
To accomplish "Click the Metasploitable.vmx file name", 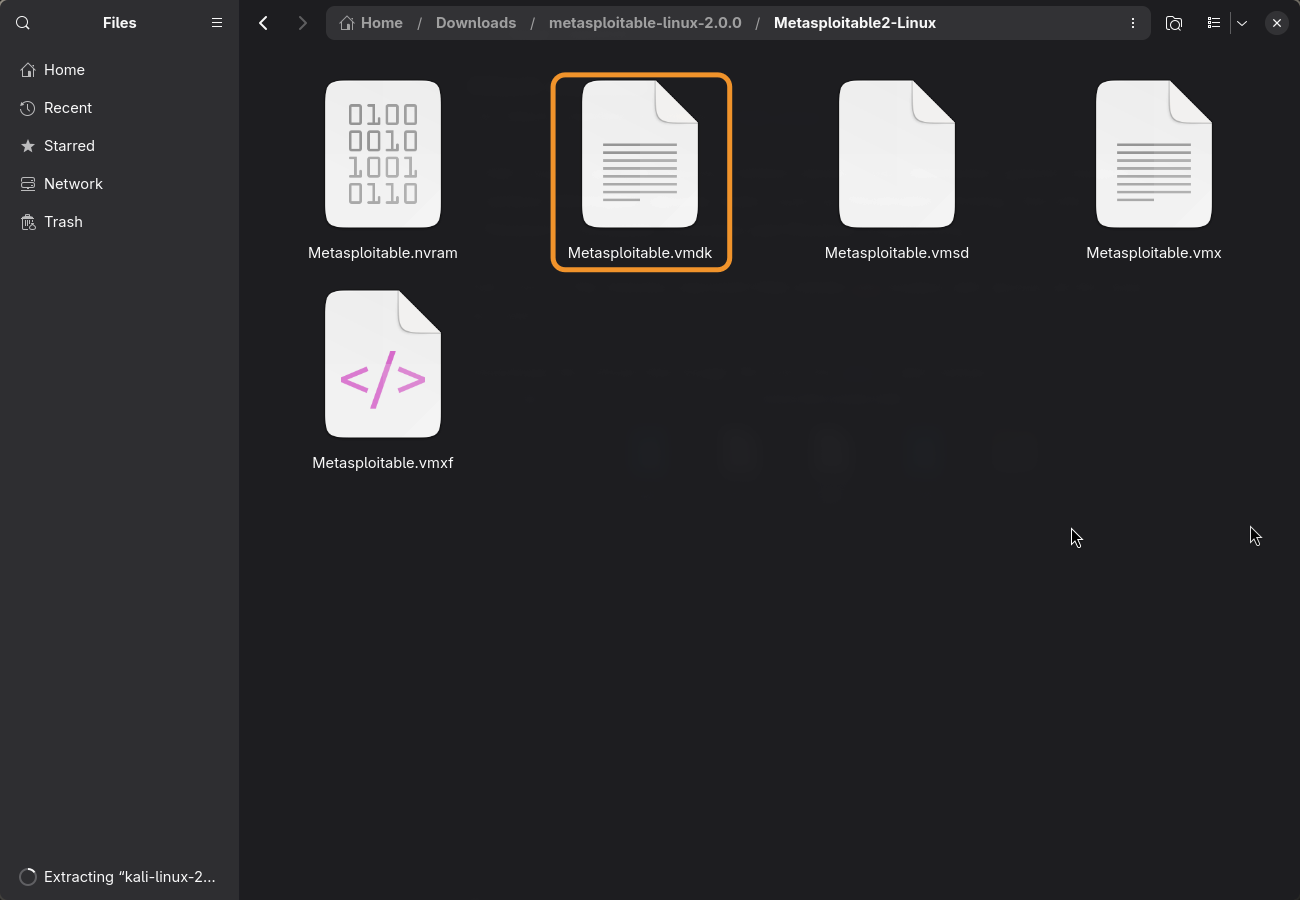I will point(1154,253).
